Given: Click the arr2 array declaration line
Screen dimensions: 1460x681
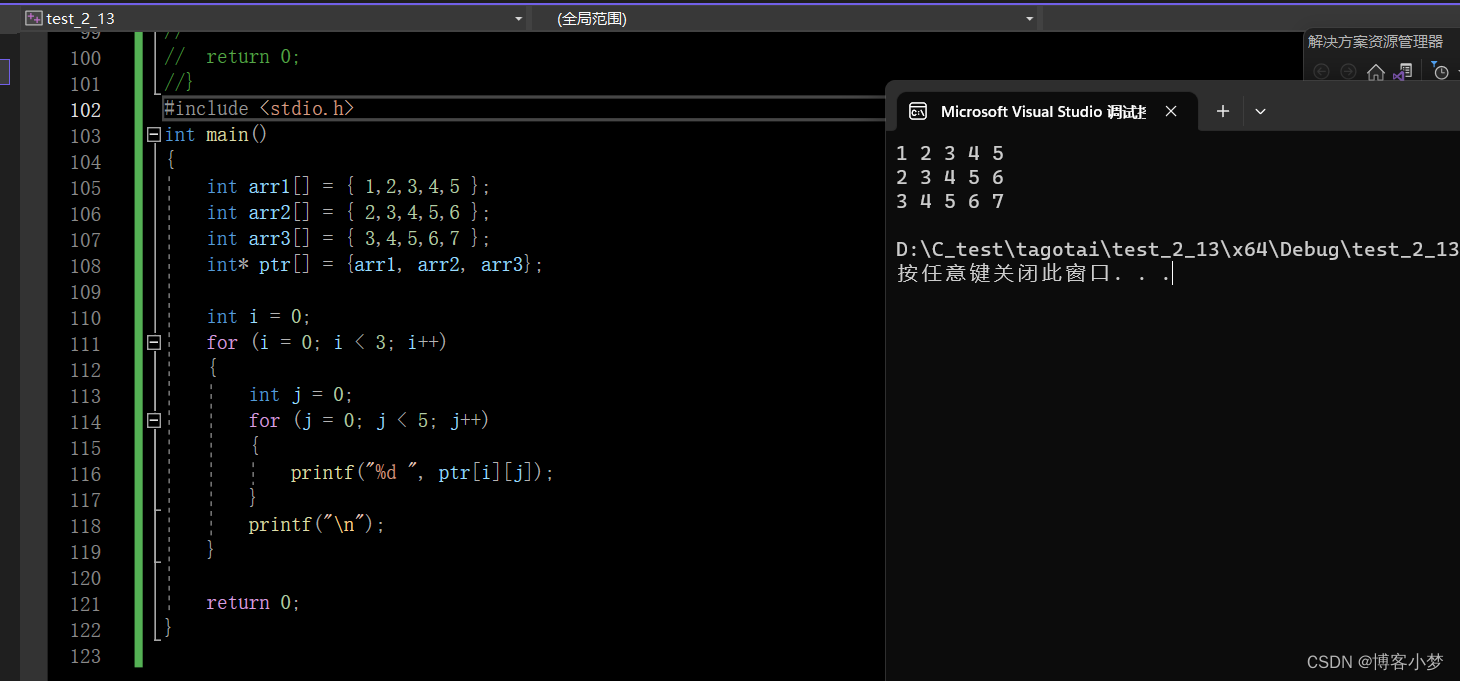Looking at the screenshot, I should tap(349, 212).
